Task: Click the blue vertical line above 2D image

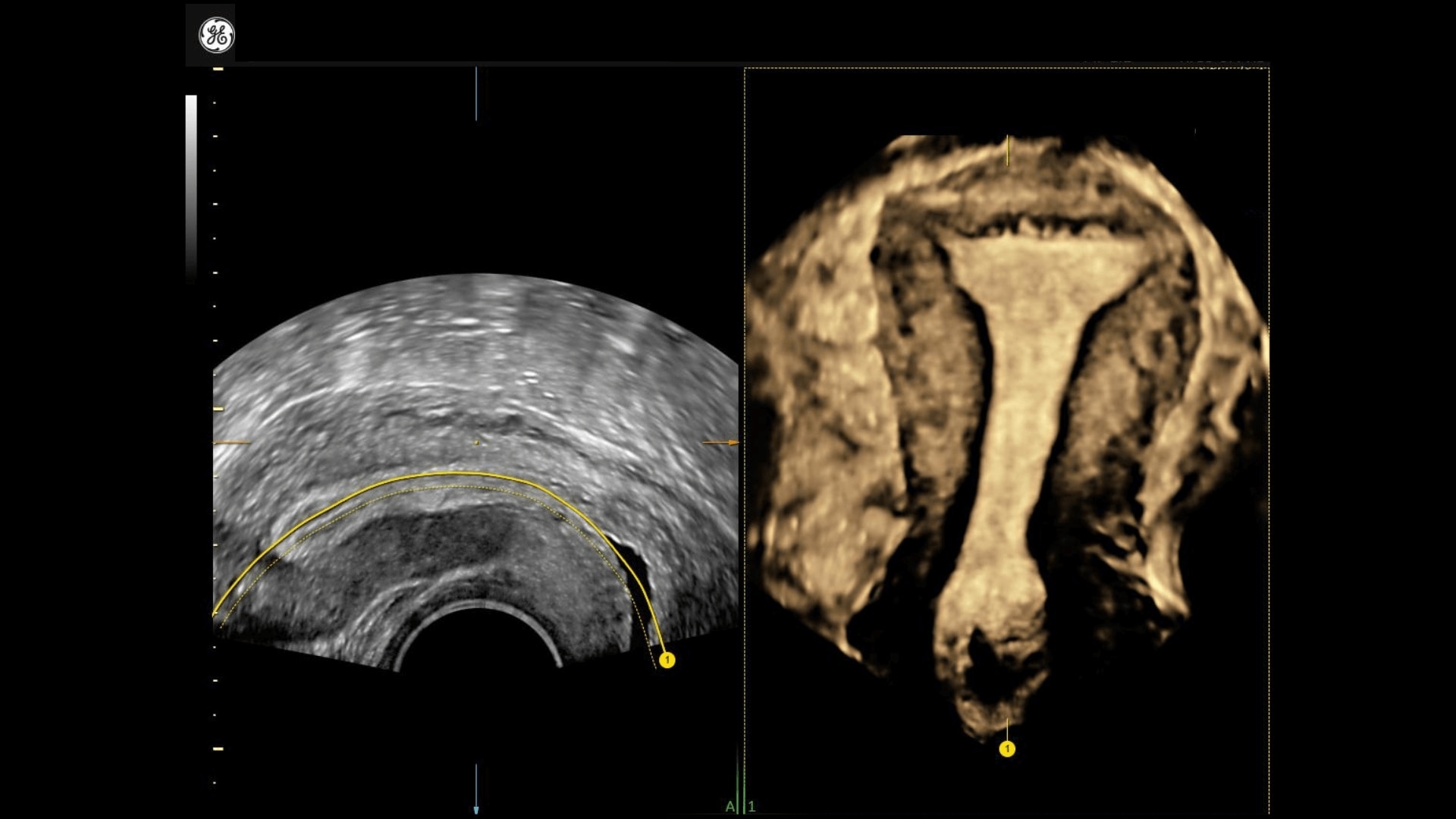Action: pos(476,94)
